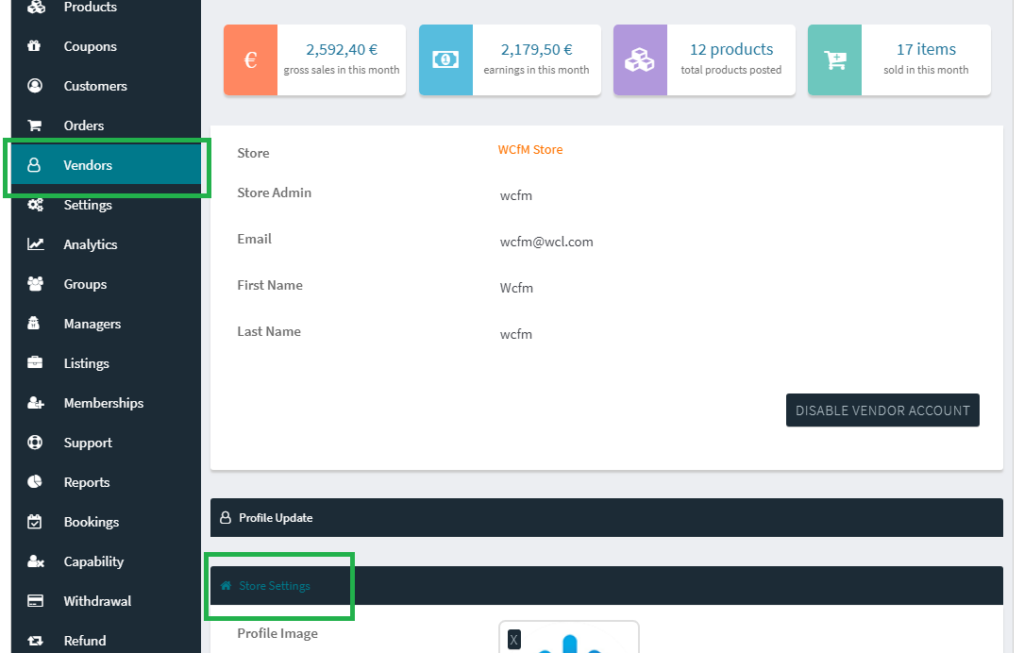1024x653 pixels.
Task: Click the wcfm@wcl.com email value
Action: 547,242
